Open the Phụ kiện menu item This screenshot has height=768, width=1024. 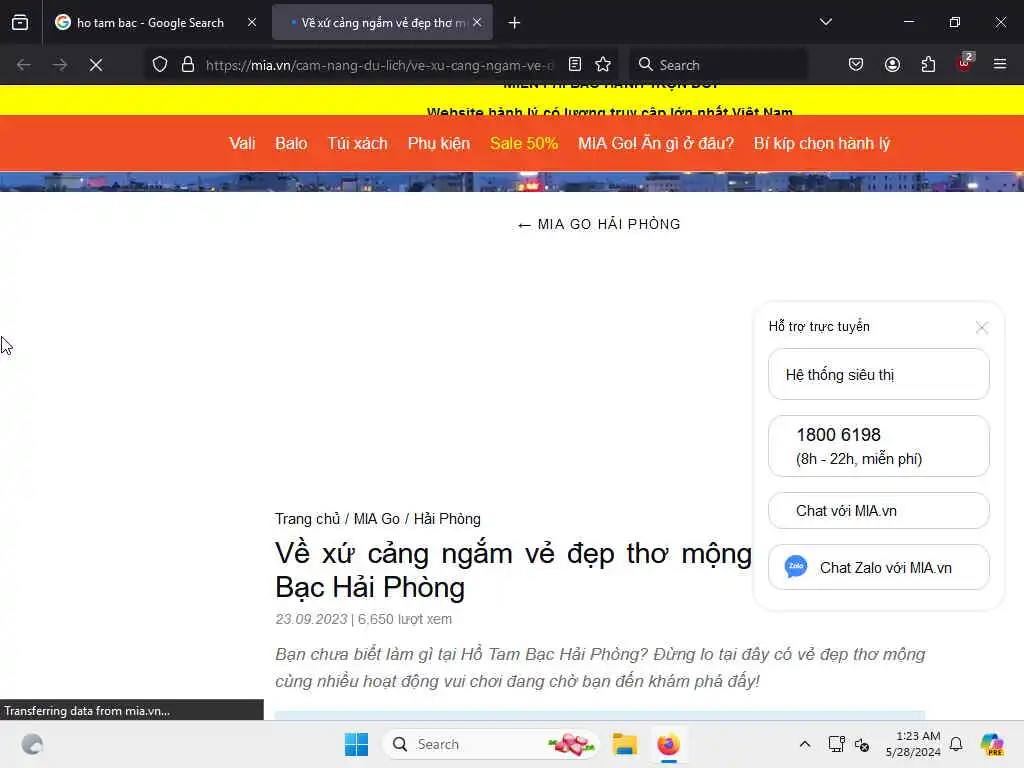439,144
